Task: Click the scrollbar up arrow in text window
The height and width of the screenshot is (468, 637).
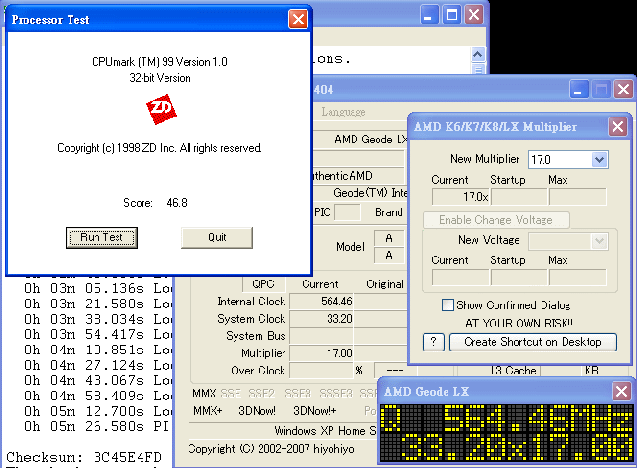Action: coord(478,54)
